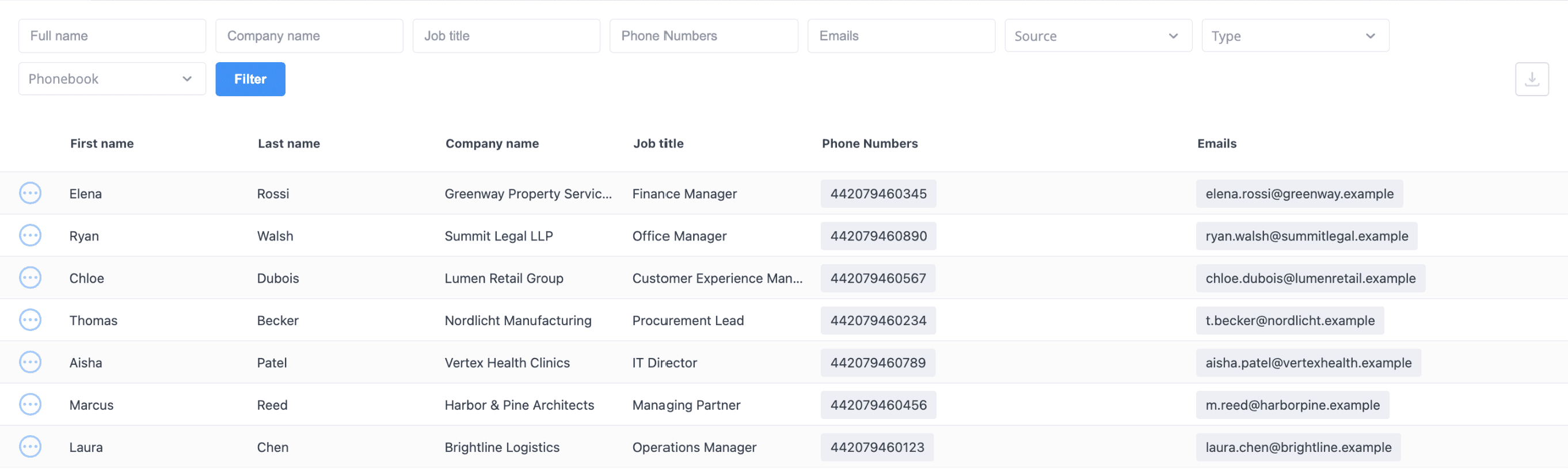Select email laura.chen@brightline.example
The width and height of the screenshot is (1568, 476).
click(1299, 447)
